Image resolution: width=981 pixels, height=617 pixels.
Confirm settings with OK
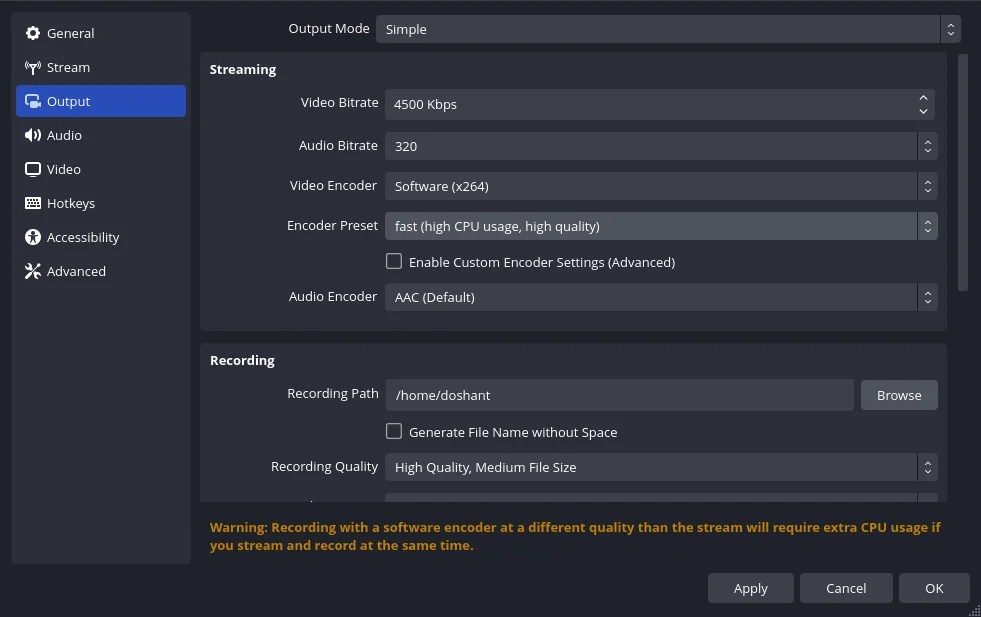[933, 588]
